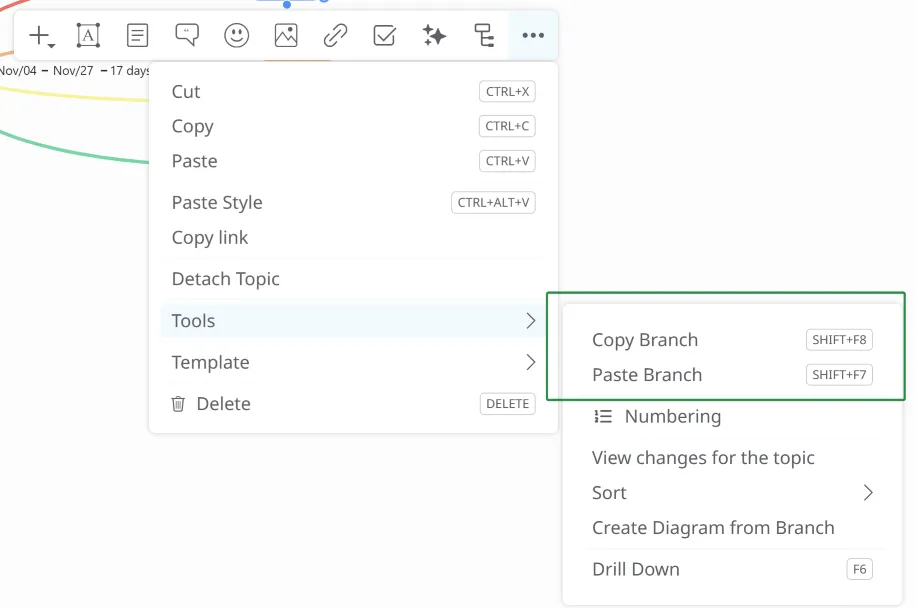Expand the Tools submenu arrow

pos(530,321)
